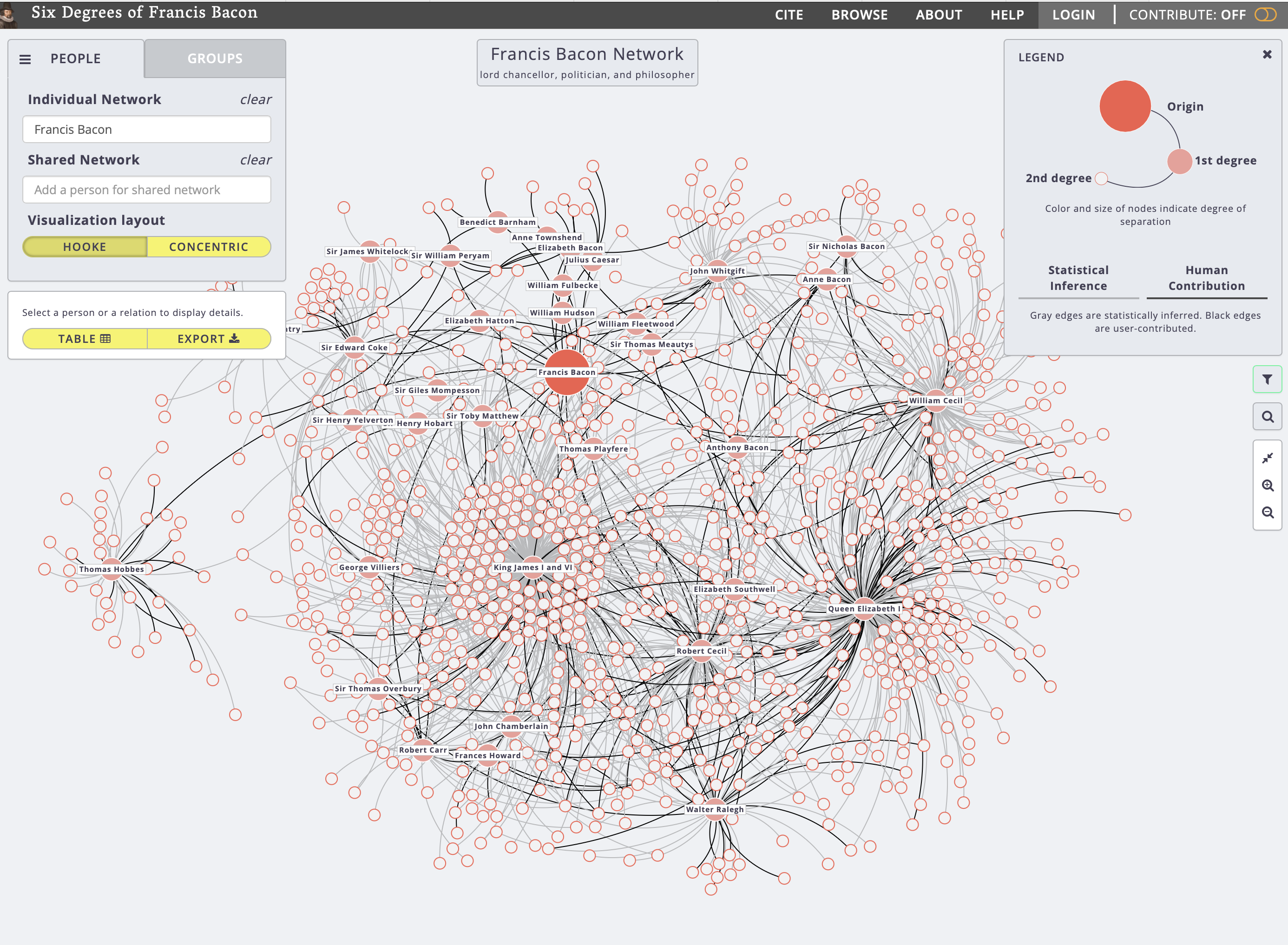Zoom out with the minus magnifier
This screenshot has height=945, width=1288.
pyautogui.click(x=1267, y=512)
